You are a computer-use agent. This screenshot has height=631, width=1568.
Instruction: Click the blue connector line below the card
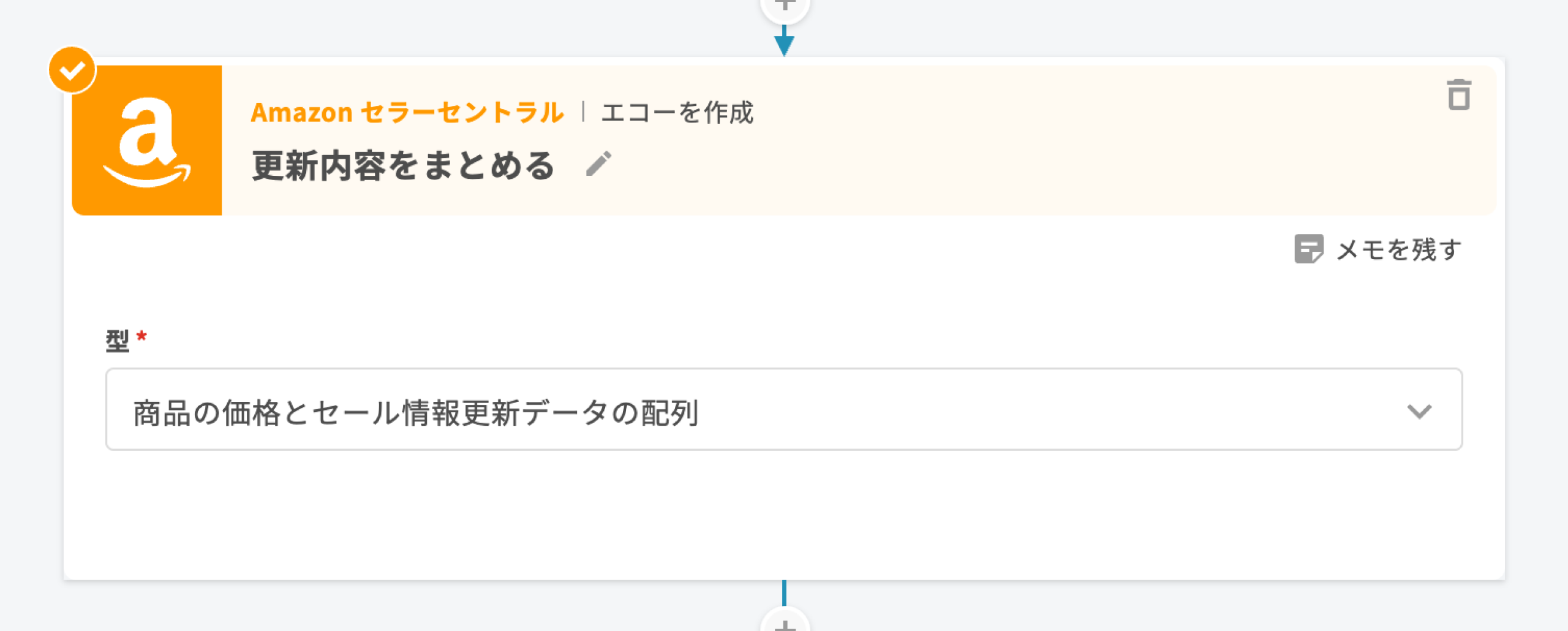click(784, 592)
